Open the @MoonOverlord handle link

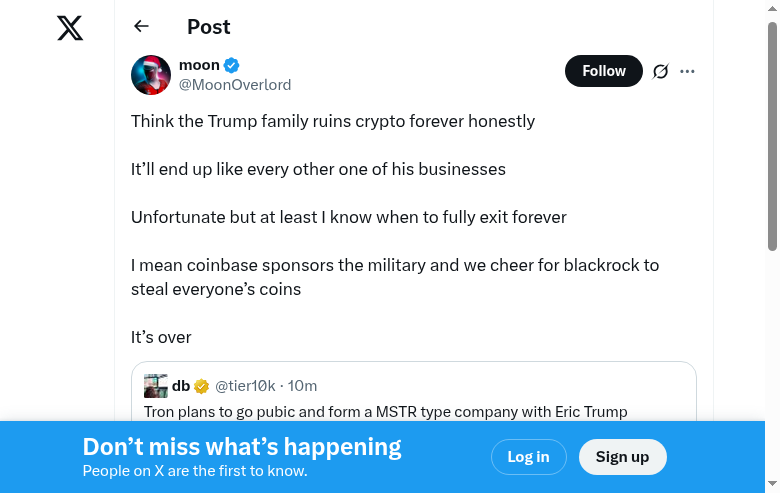(235, 85)
